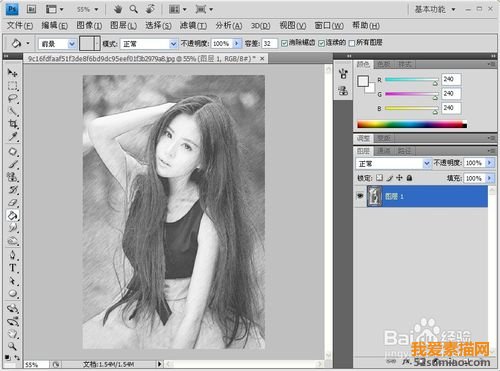The width and height of the screenshot is (500, 371).
Task: Open the 滤镜(T) menu
Action: click(x=193, y=26)
